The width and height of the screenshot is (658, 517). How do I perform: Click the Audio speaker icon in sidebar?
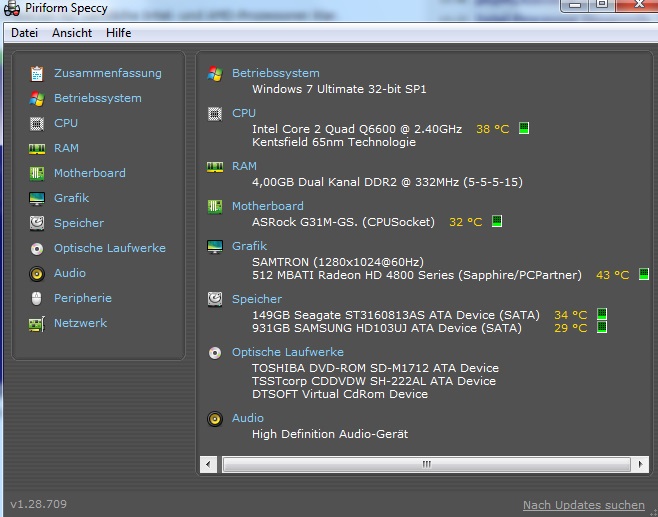click(37, 274)
